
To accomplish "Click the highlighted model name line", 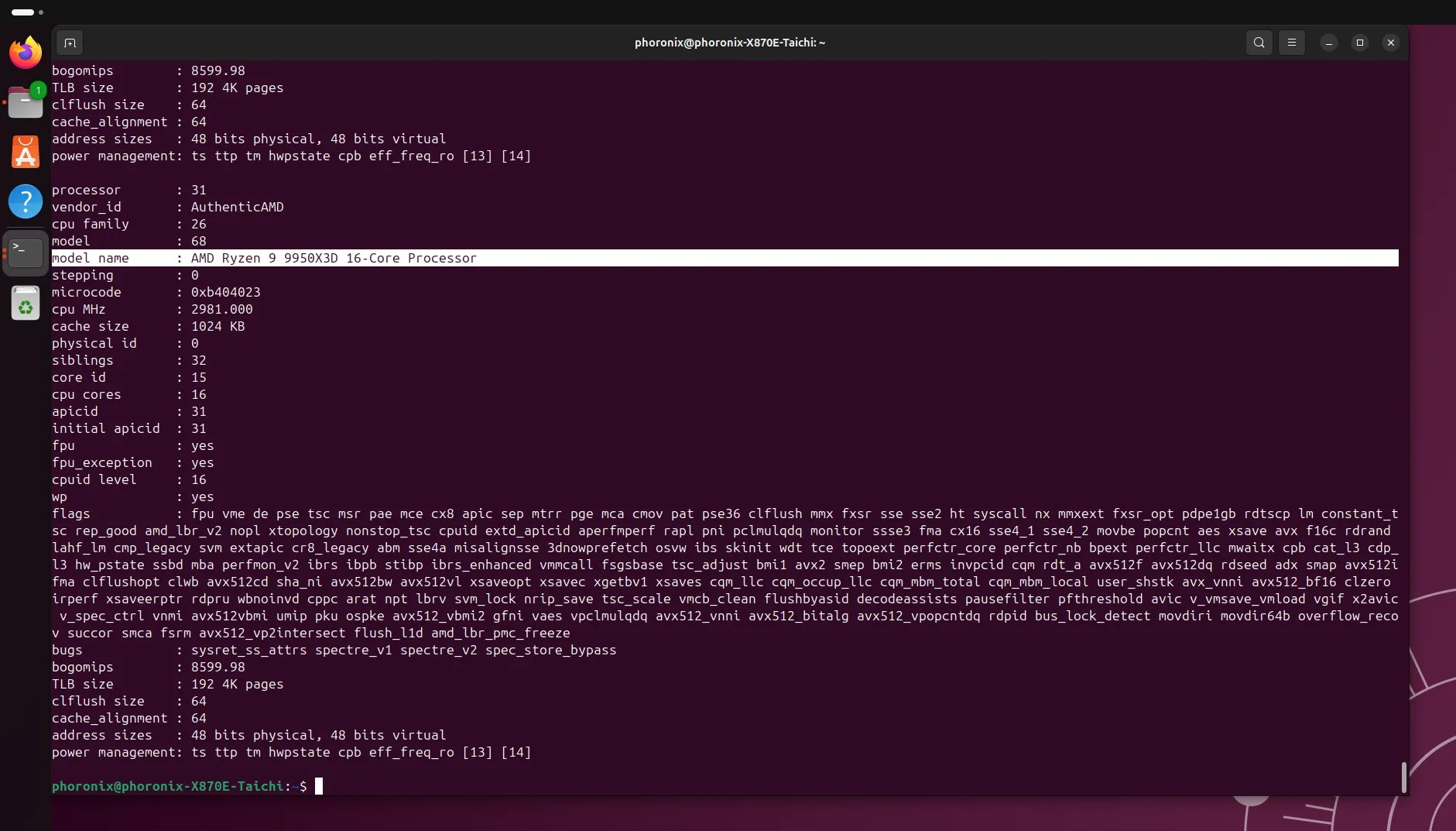I will point(725,258).
